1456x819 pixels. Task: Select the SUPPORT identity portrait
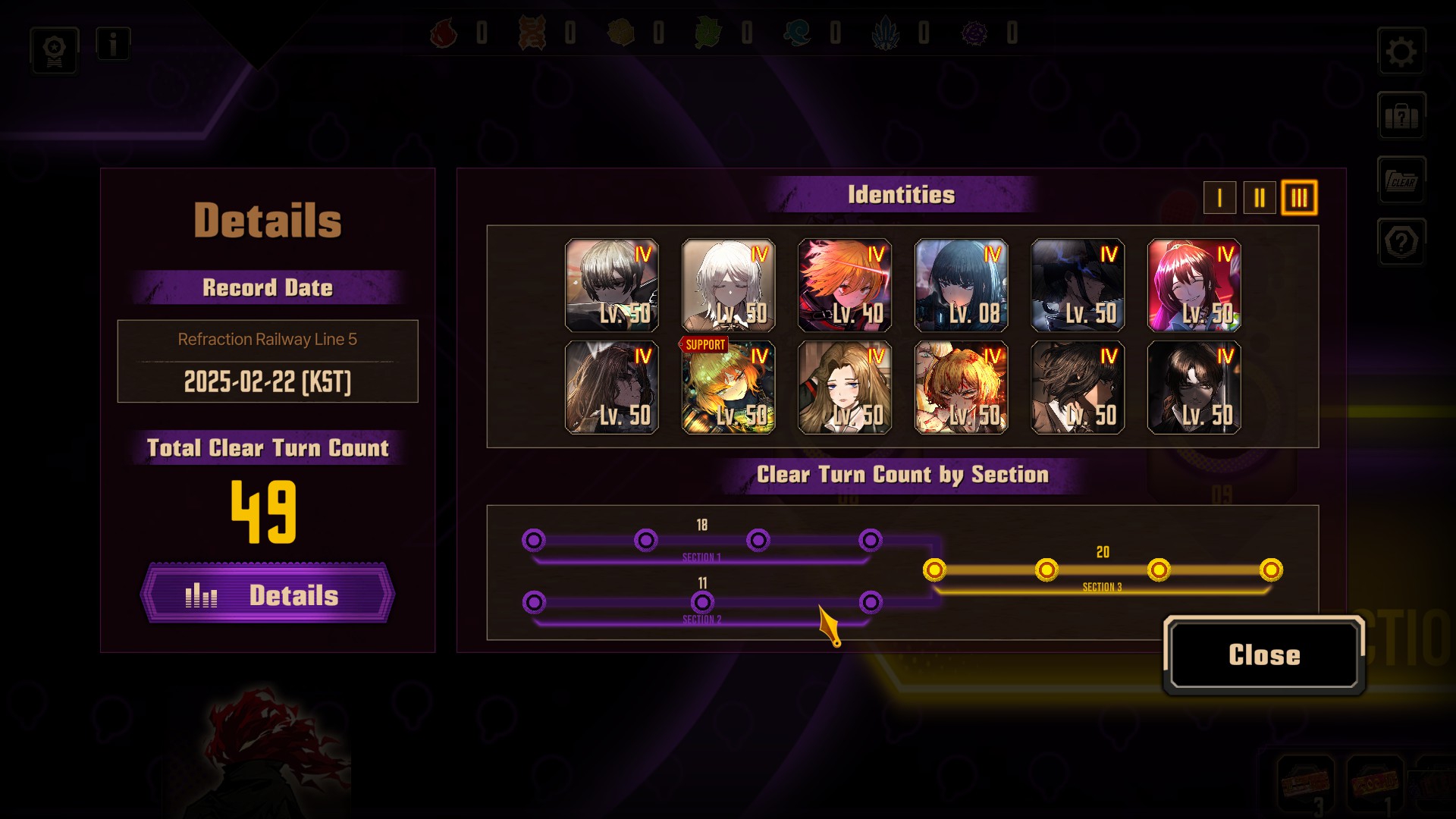[x=728, y=388]
